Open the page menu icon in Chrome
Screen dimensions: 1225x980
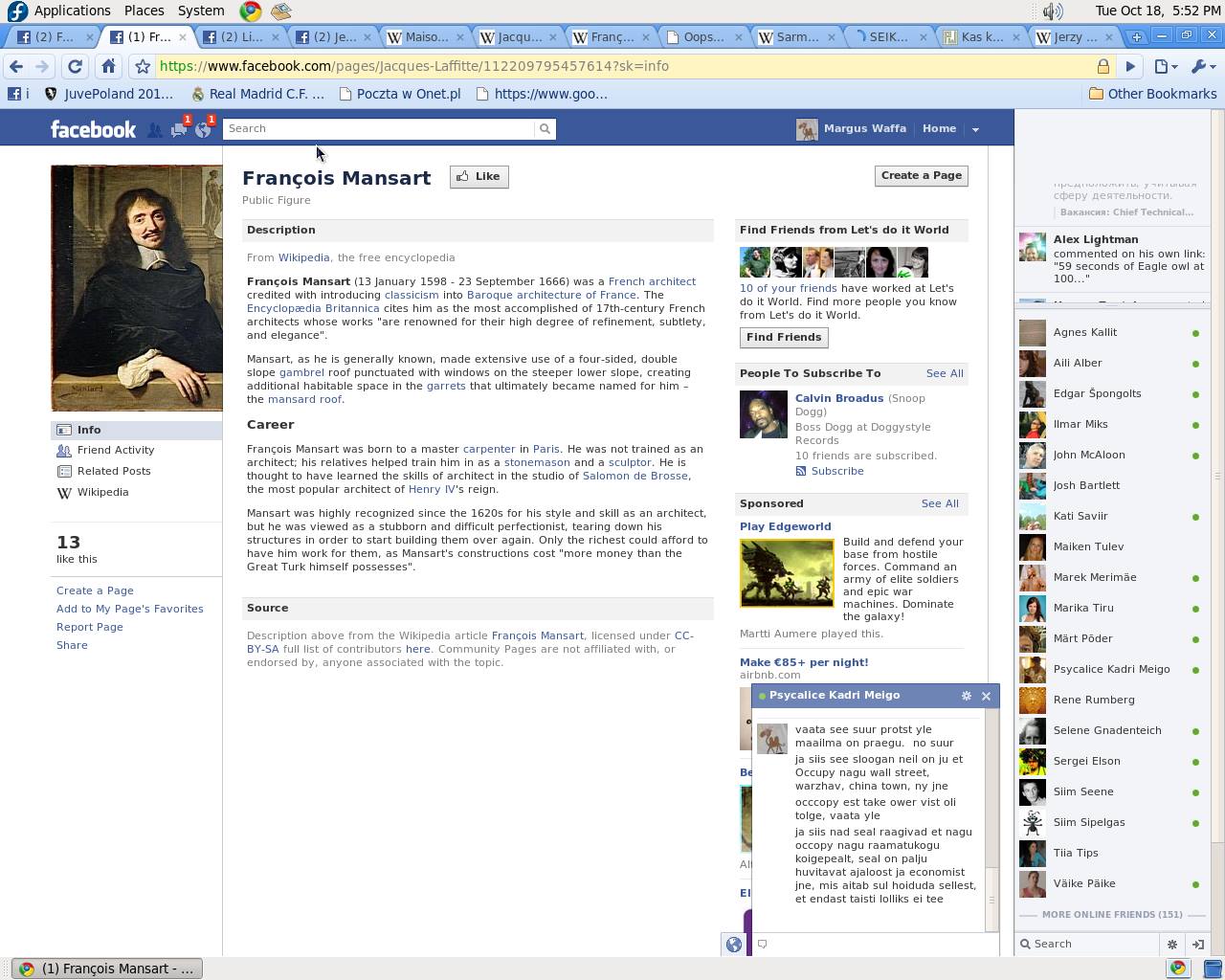(x=1165, y=66)
